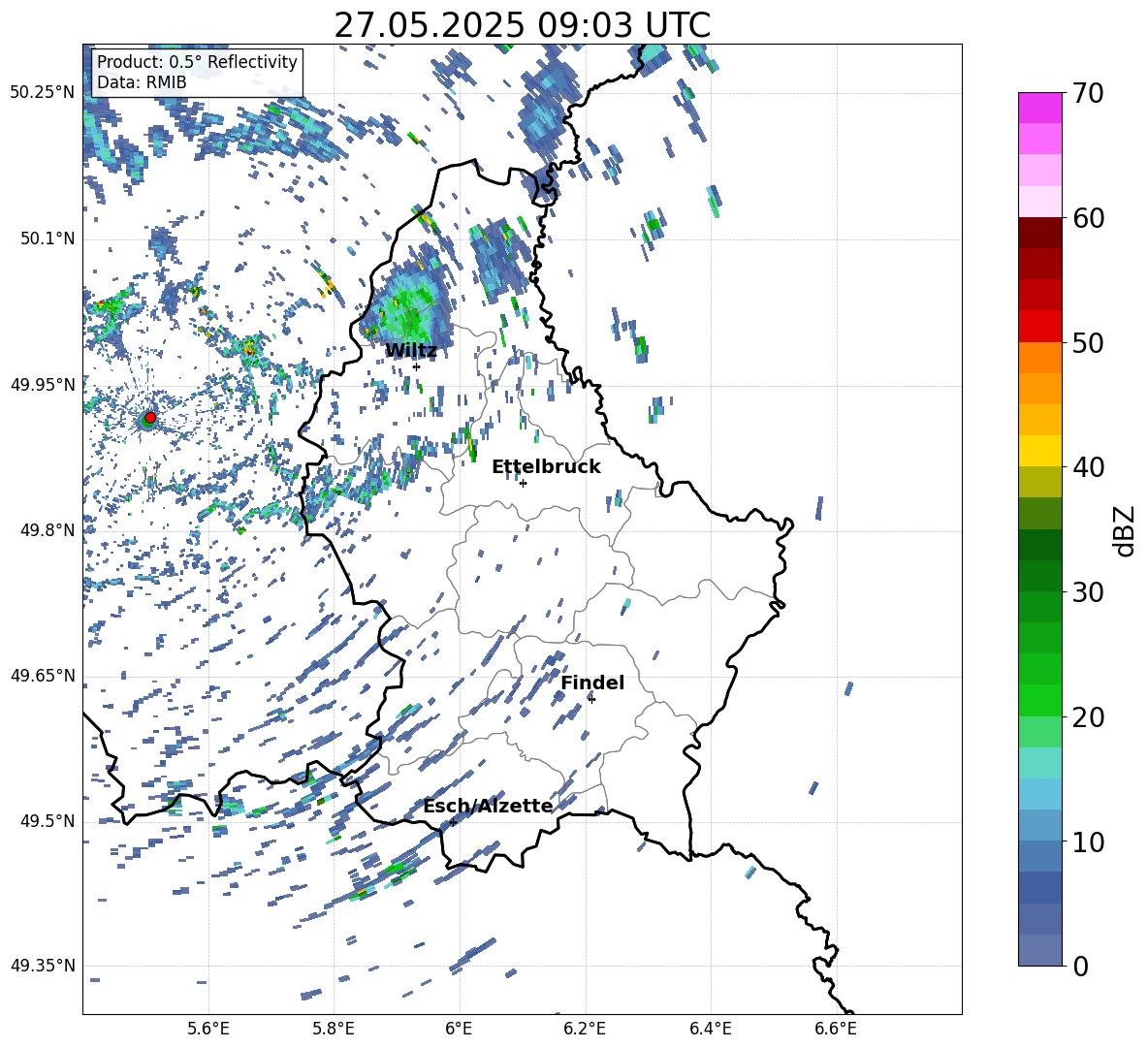Click the Esch/Alzette station cross marker

[x=453, y=822]
